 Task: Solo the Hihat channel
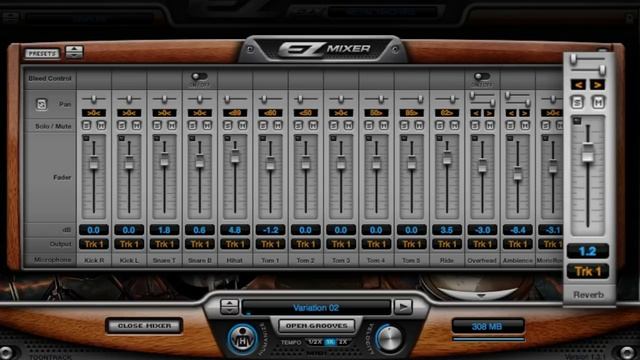point(228,126)
